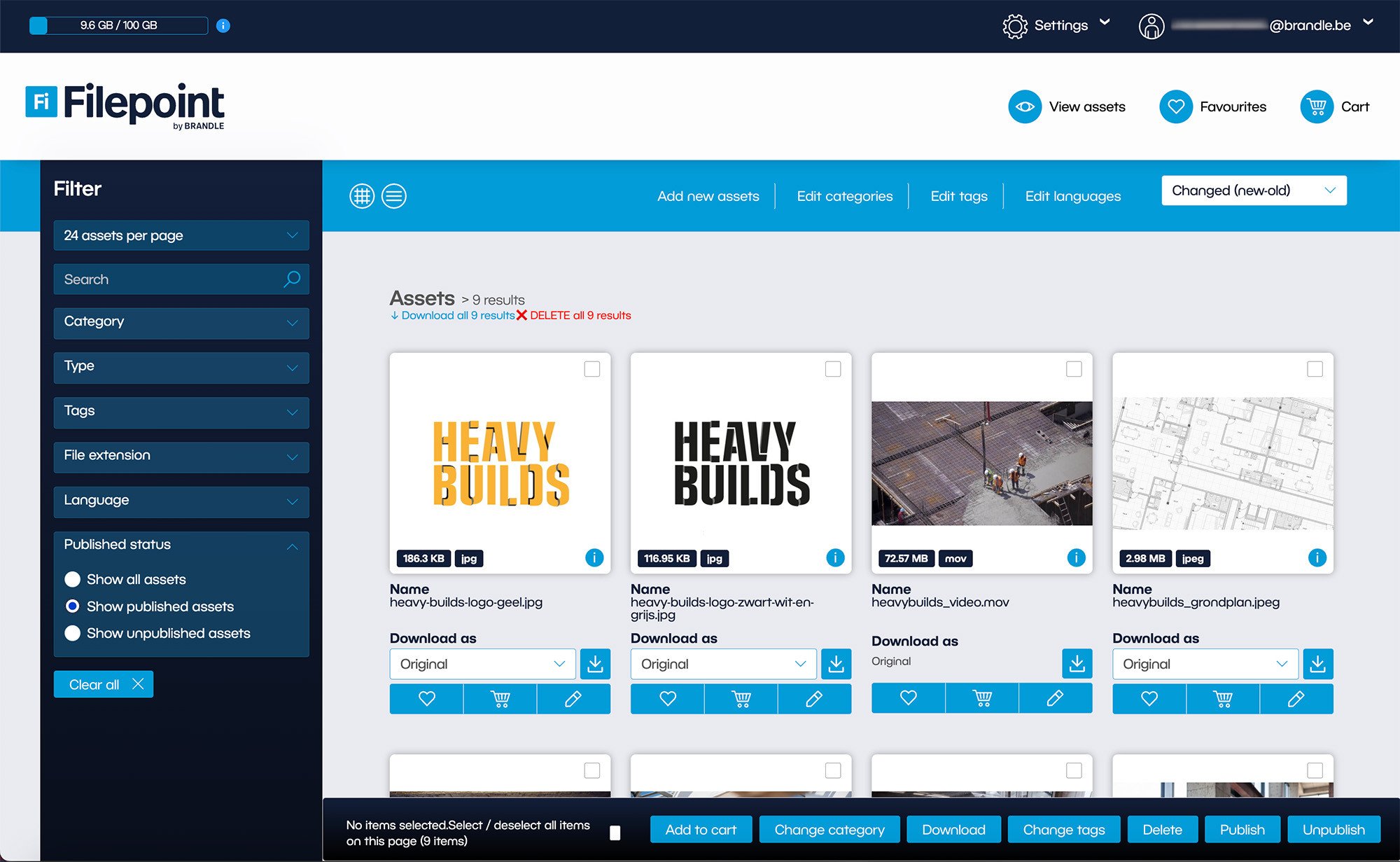Add heavybuilds_video.mov to cart

pos(982,697)
